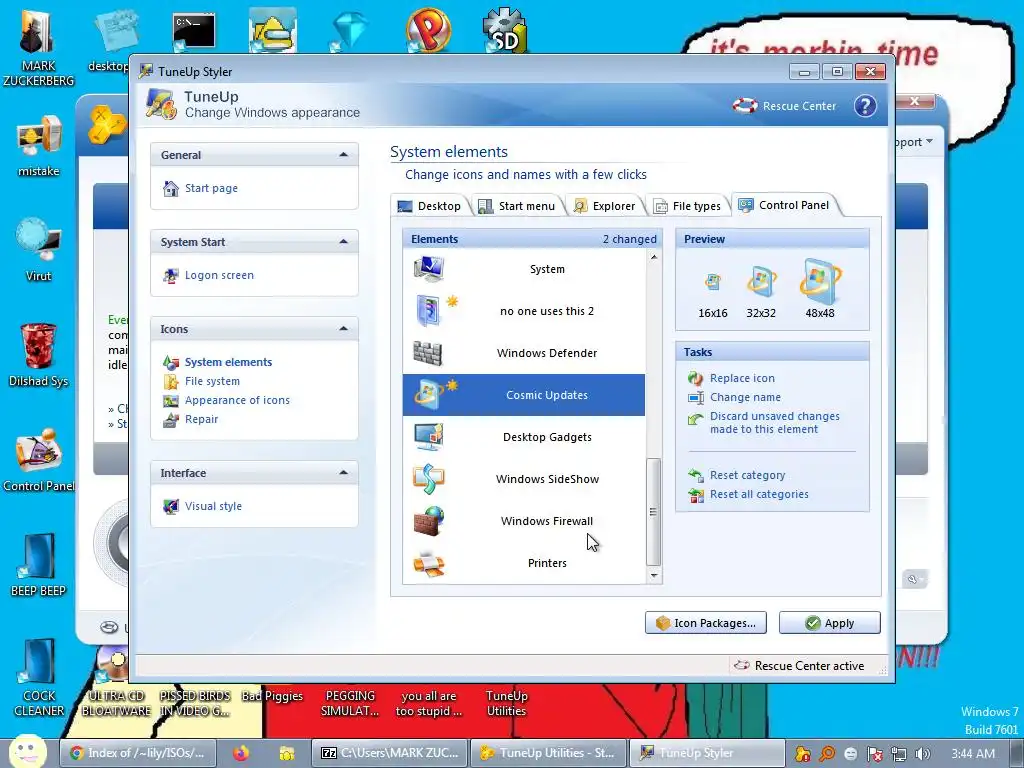Click the volume speaker tray icon
1024x768 pixels.
[x=923, y=754]
